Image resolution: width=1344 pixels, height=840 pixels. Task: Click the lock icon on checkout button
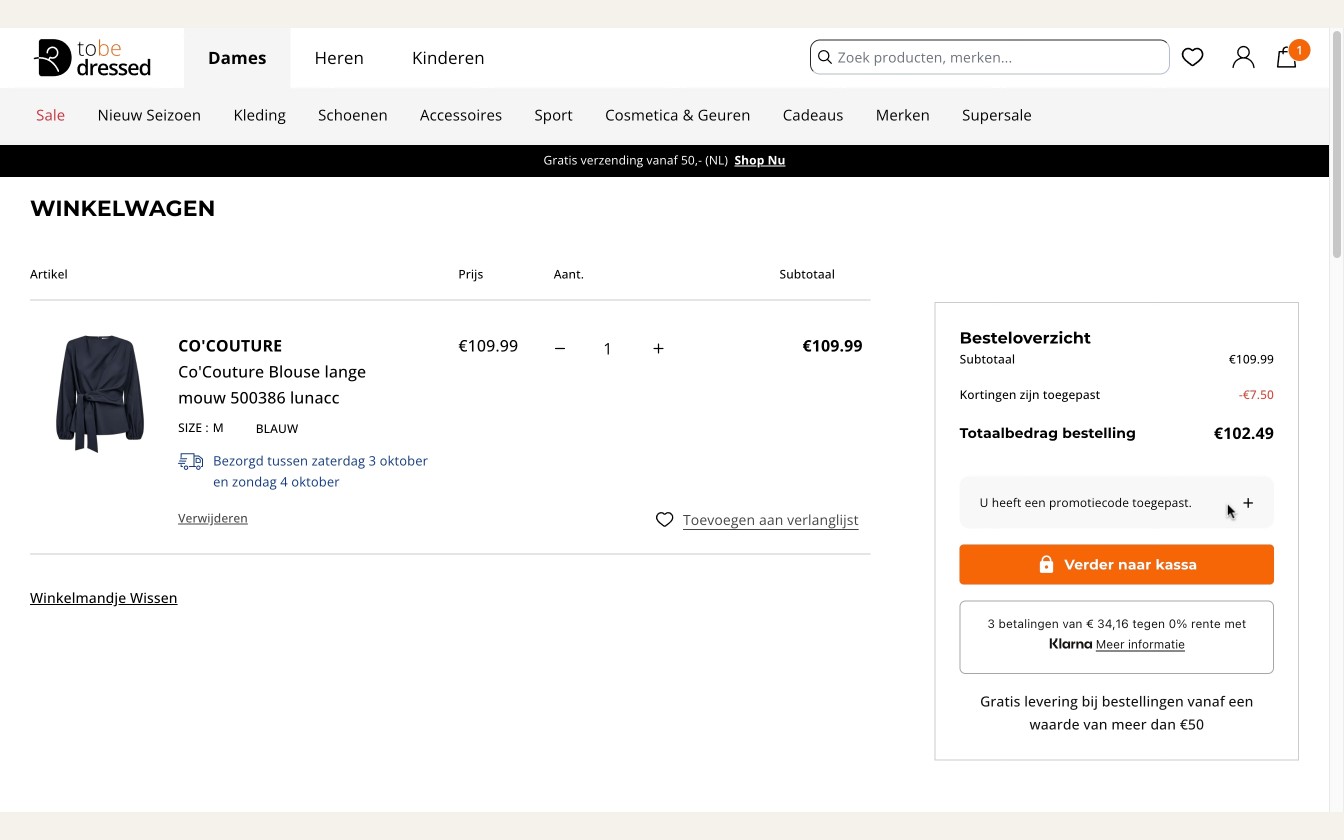[x=1046, y=564]
